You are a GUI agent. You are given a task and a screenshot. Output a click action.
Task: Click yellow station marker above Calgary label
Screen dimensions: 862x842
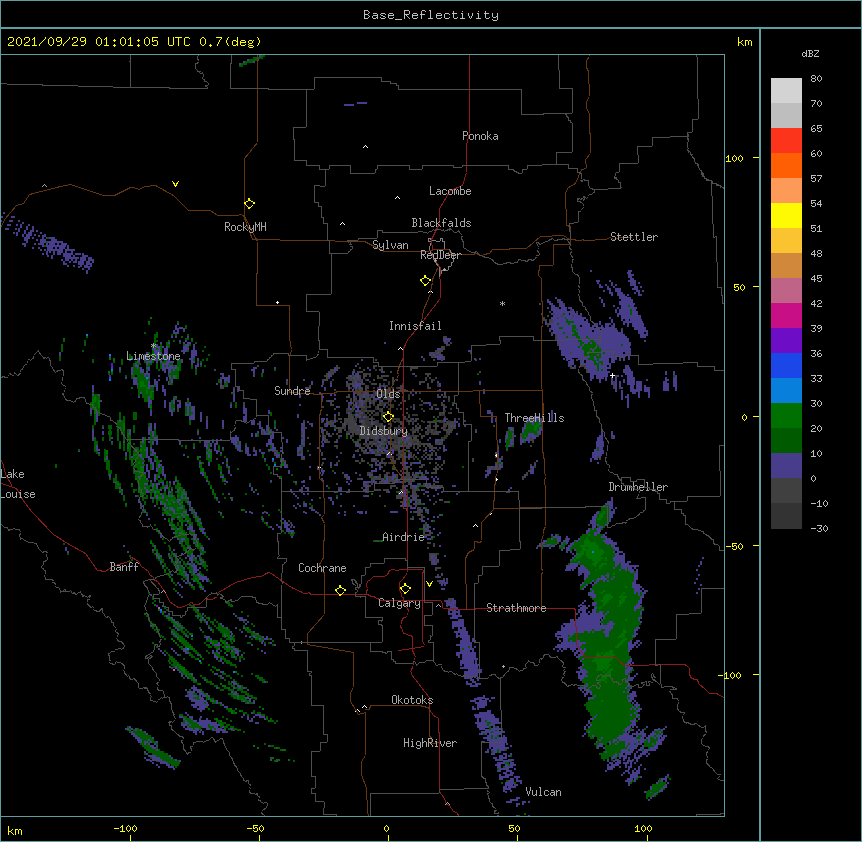pyautogui.click(x=405, y=589)
